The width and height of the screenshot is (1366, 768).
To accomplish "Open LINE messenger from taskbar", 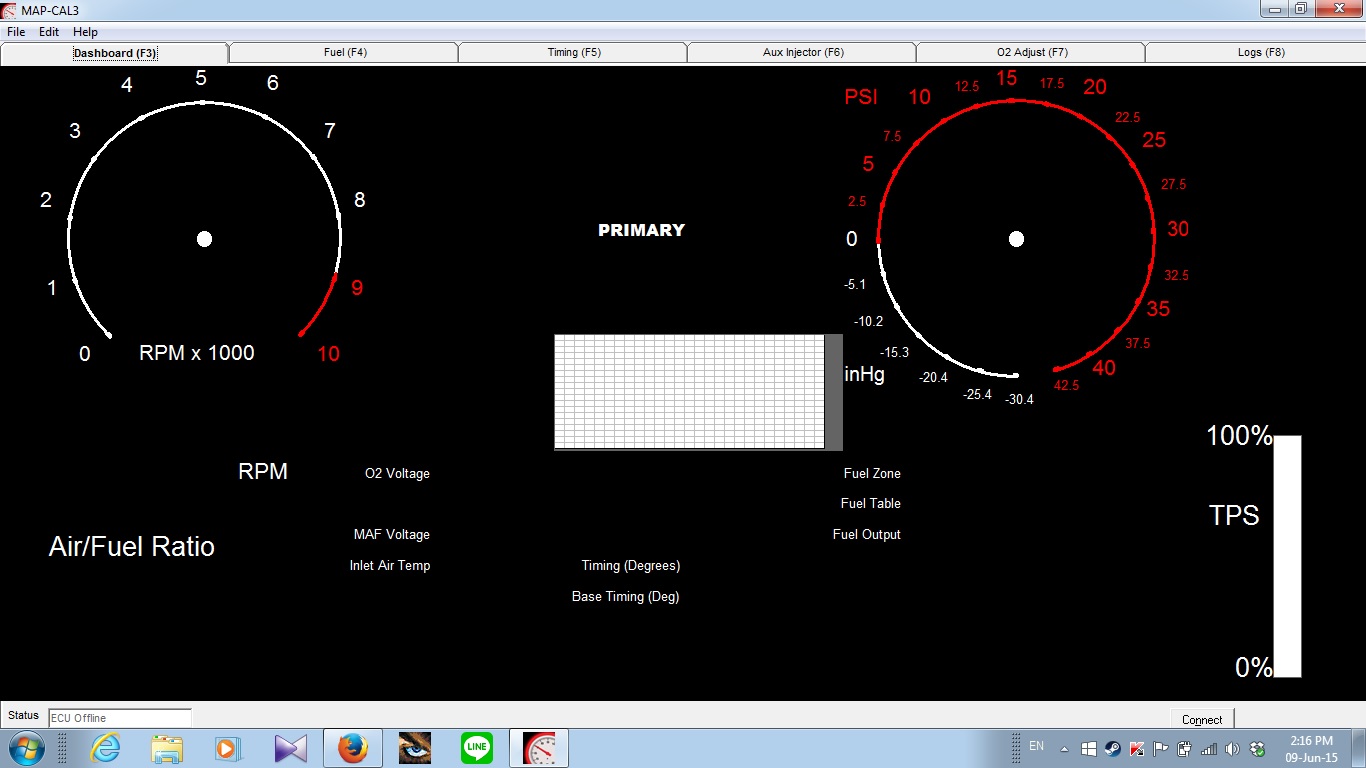I will tap(476, 747).
